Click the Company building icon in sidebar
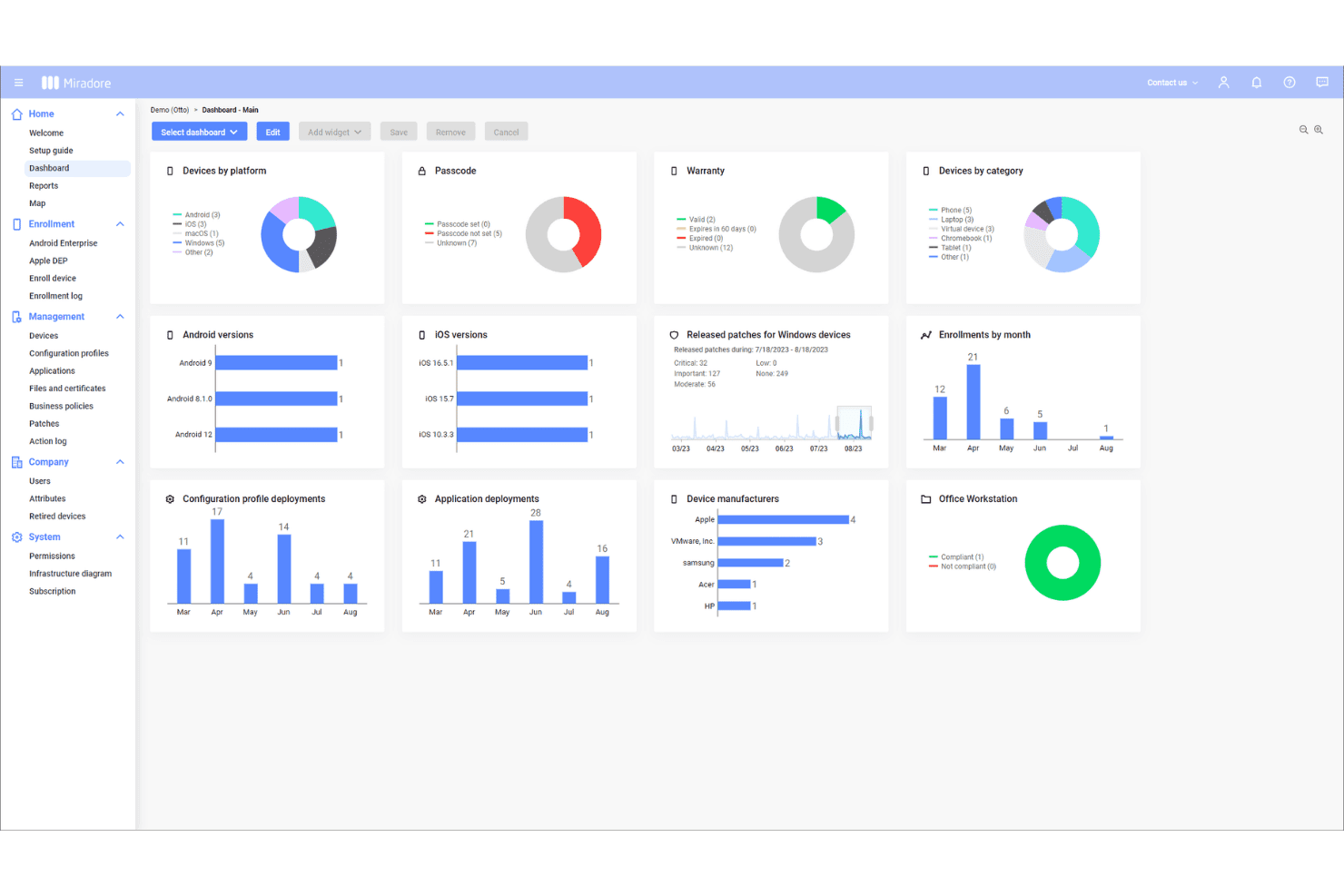The width and height of the screenshot is (1344, 896). [16, 462]
